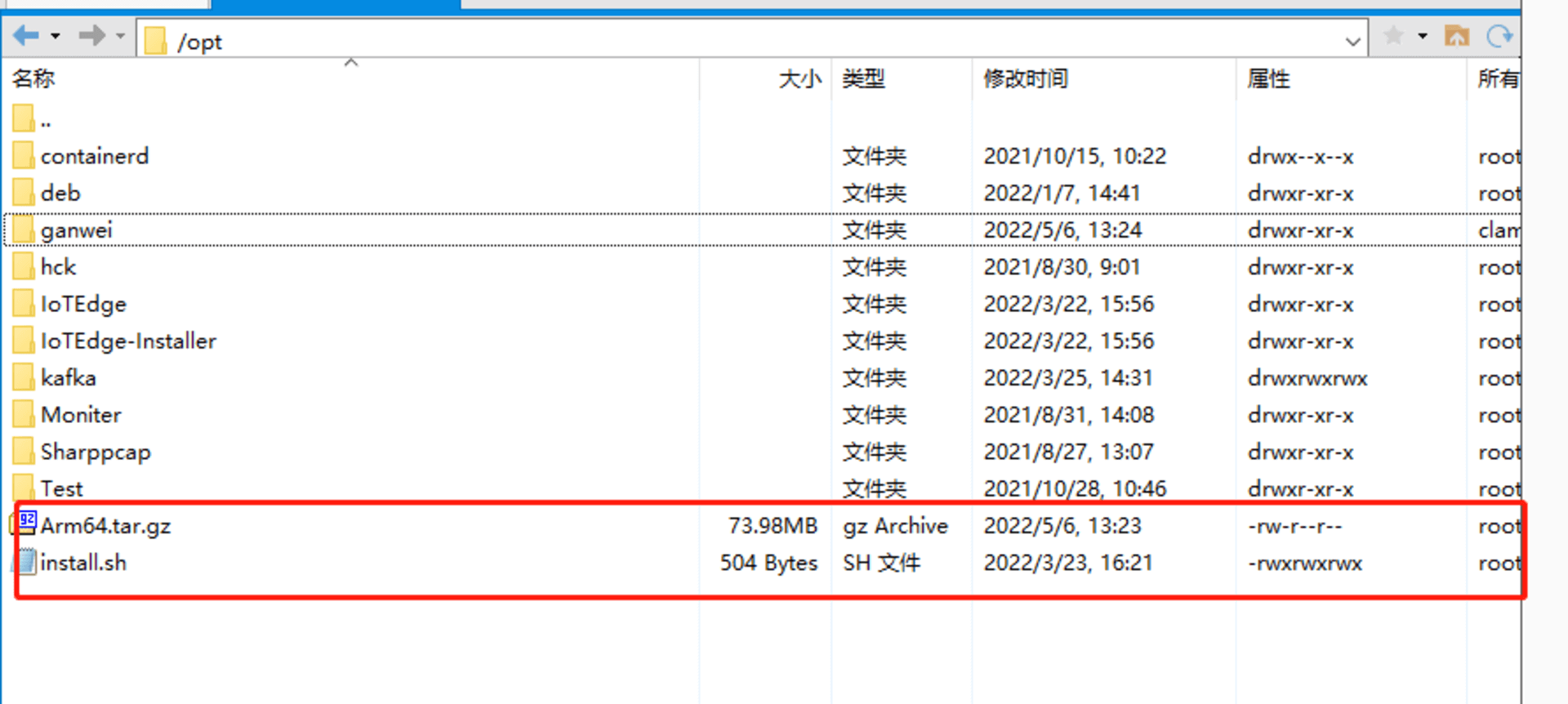This screenshot has height=704, width=1568.
Task: Click the deb folder icon
Action: (23, 193)
